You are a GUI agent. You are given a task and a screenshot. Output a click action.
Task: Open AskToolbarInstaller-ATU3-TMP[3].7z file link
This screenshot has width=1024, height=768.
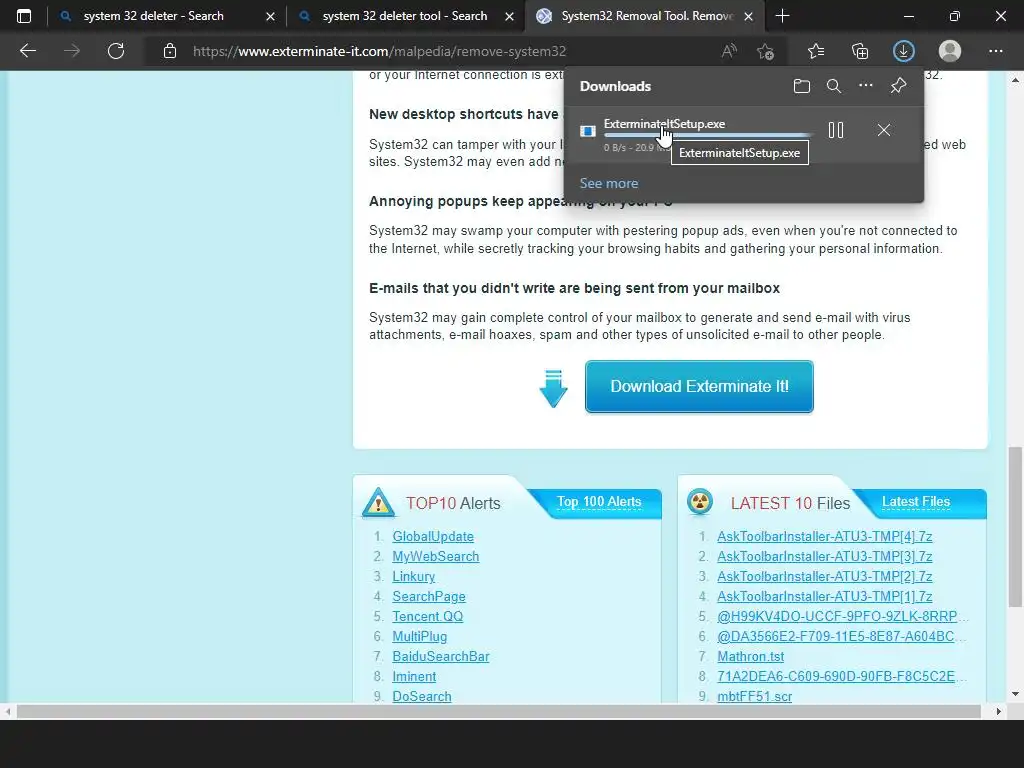pos(825,556)
